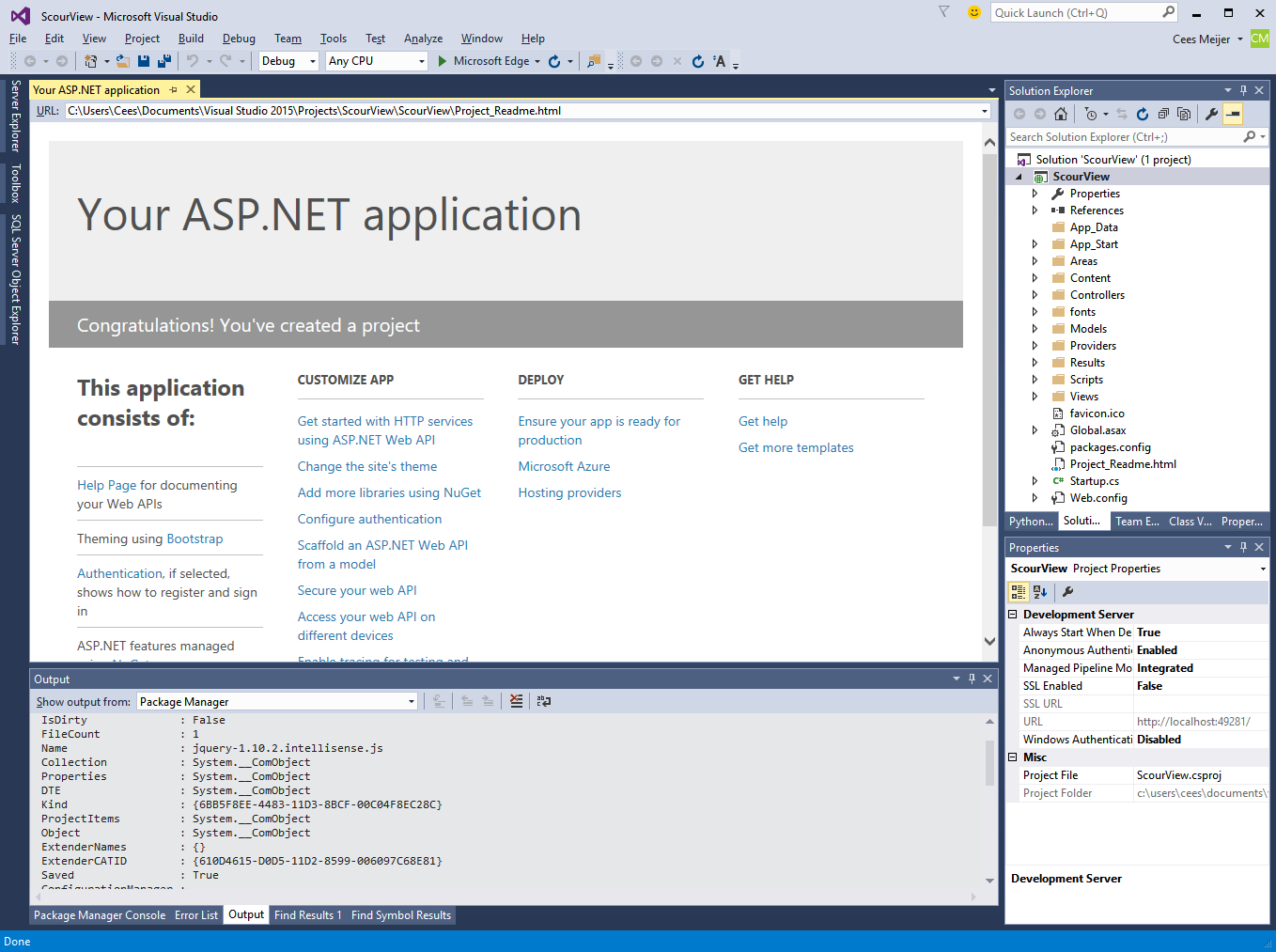This screenshot has width=1276, height=952.
Task: Click the 'Help Page' link
Action: pyautogui.click(x=107, y=485)
